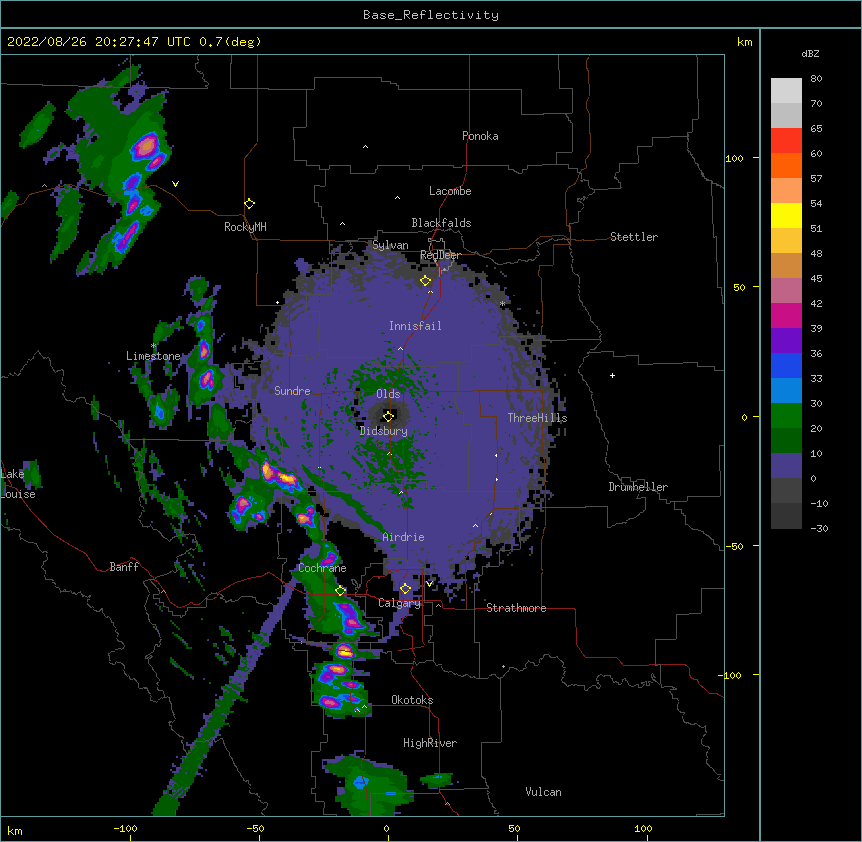Image resolution: width=862 pixels, height=842 pixels.
Task: Click the white plus marker east of ThreeHills
Action: [x=612, y=375]
